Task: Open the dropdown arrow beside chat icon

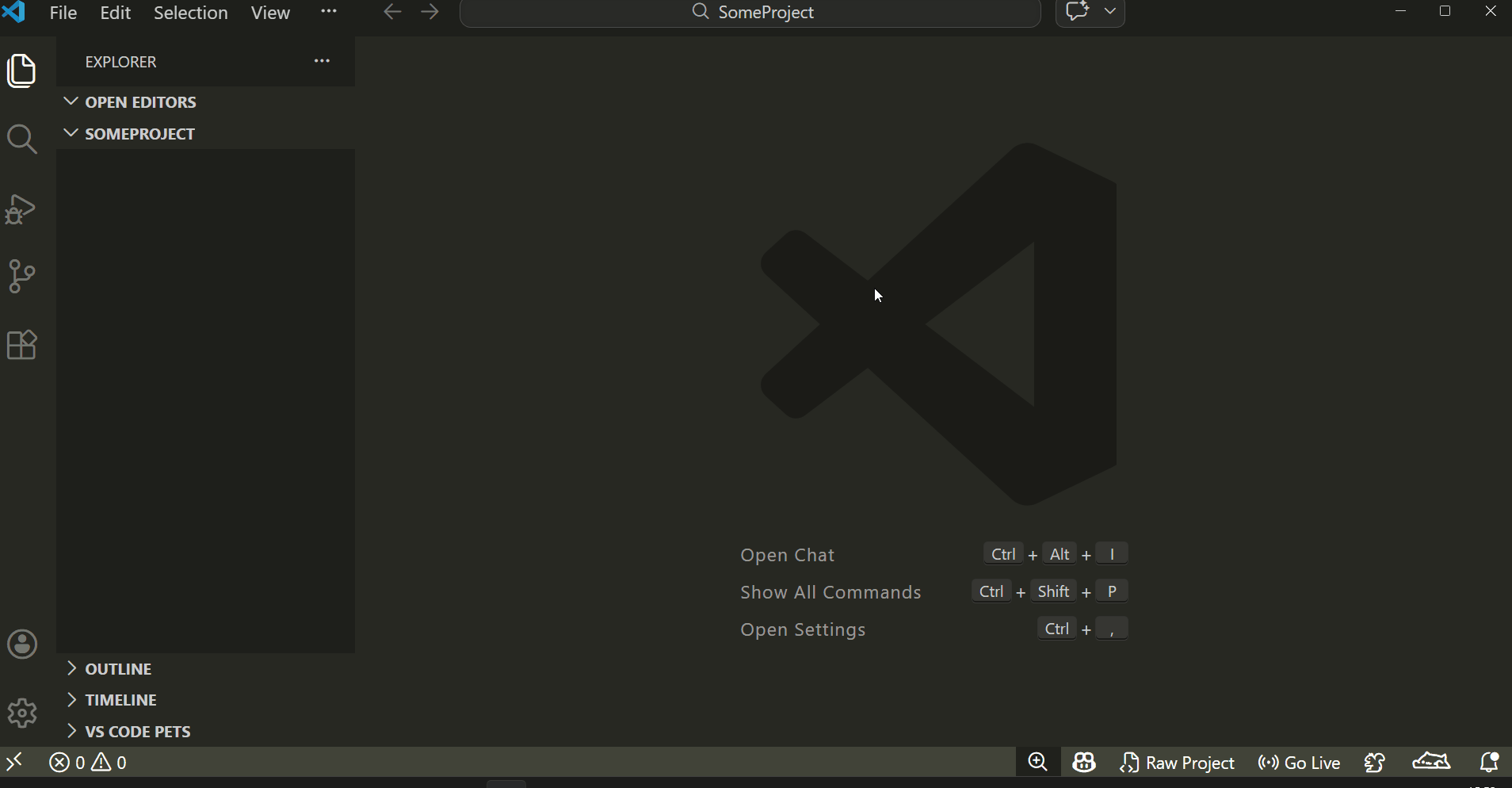Action: (x=1110, y=12)
